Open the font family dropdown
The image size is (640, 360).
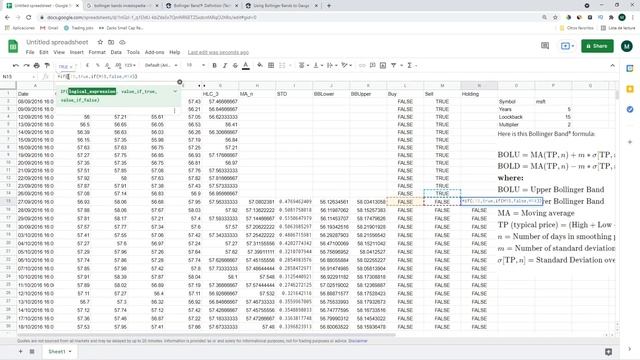pyautogui.click(x=161, y=65)
